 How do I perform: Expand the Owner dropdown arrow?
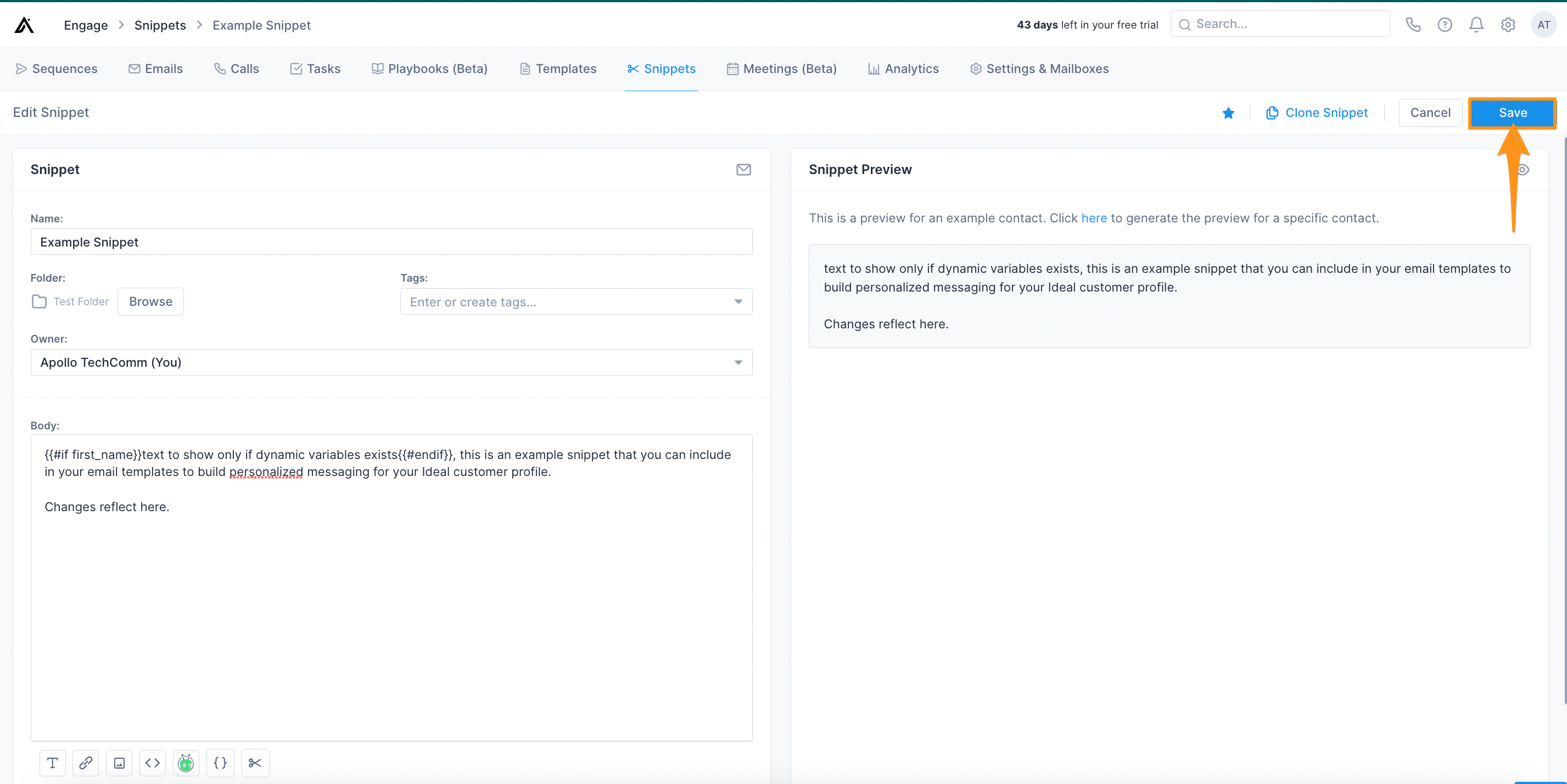pyautogui.click(x=738, y=362)
